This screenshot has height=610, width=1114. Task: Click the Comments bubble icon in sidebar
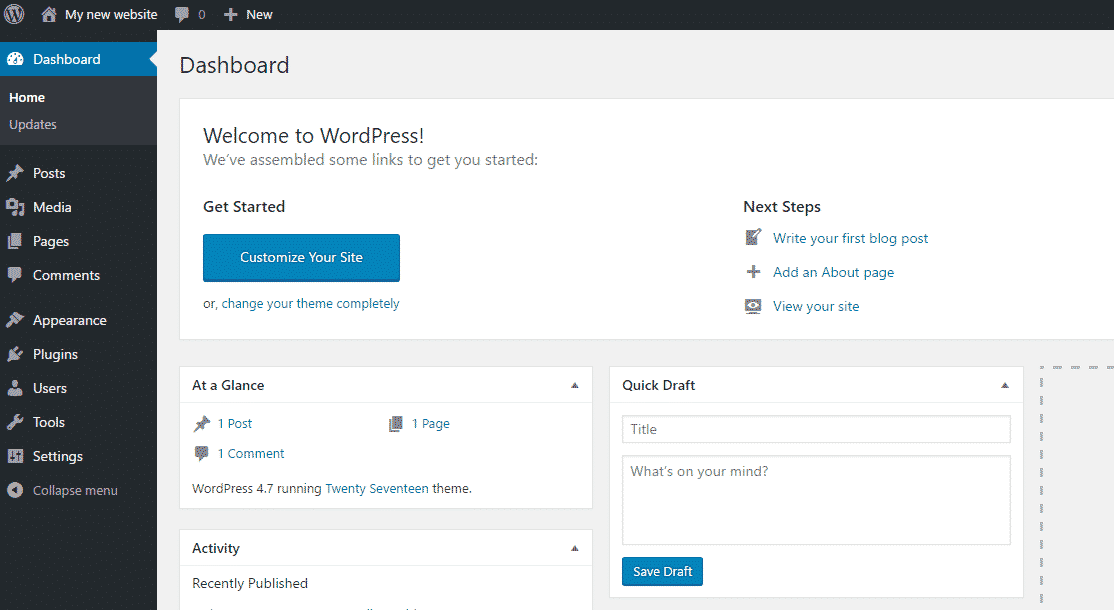tap(15, 275)
